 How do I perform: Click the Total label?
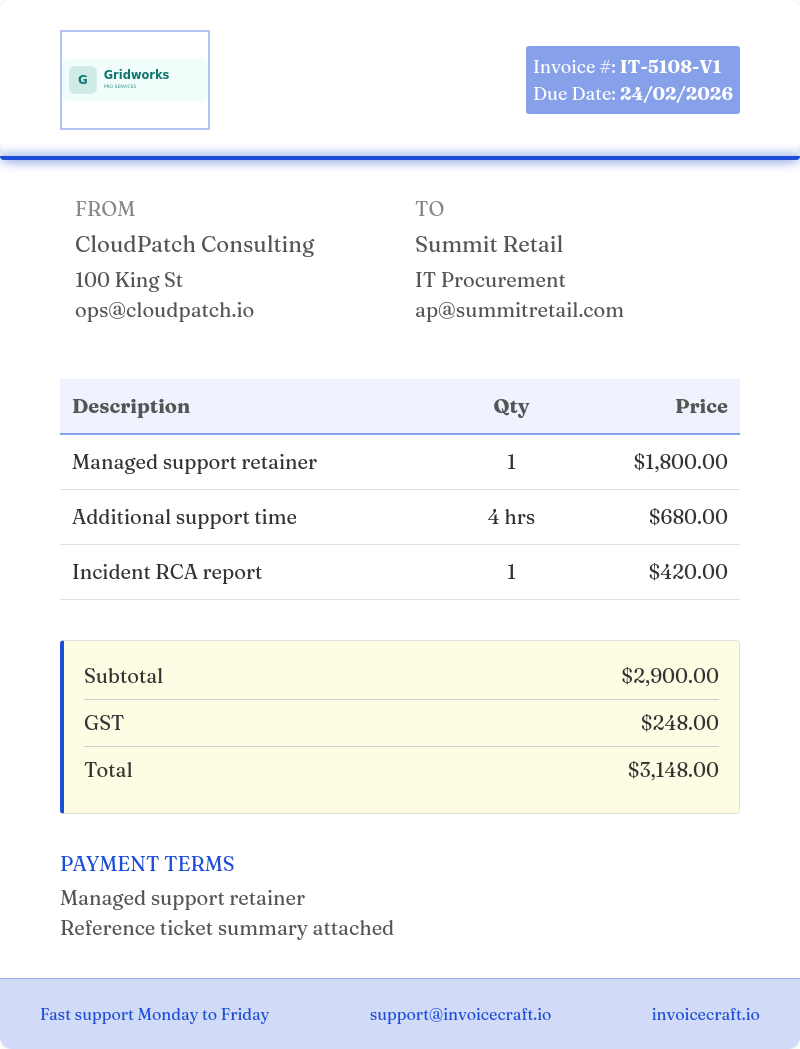pos(108,769)
